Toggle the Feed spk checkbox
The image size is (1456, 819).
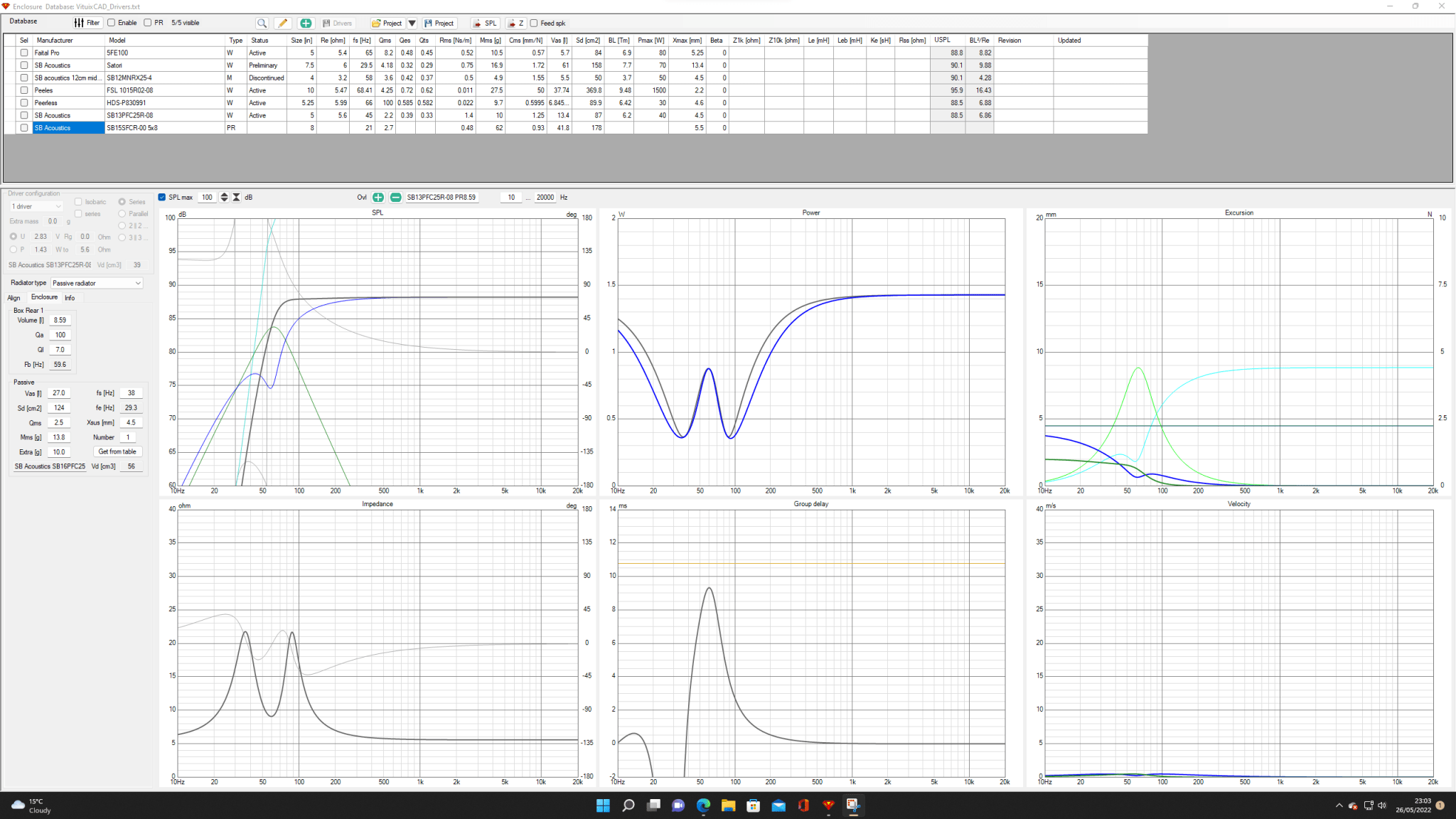pos(534,23)
